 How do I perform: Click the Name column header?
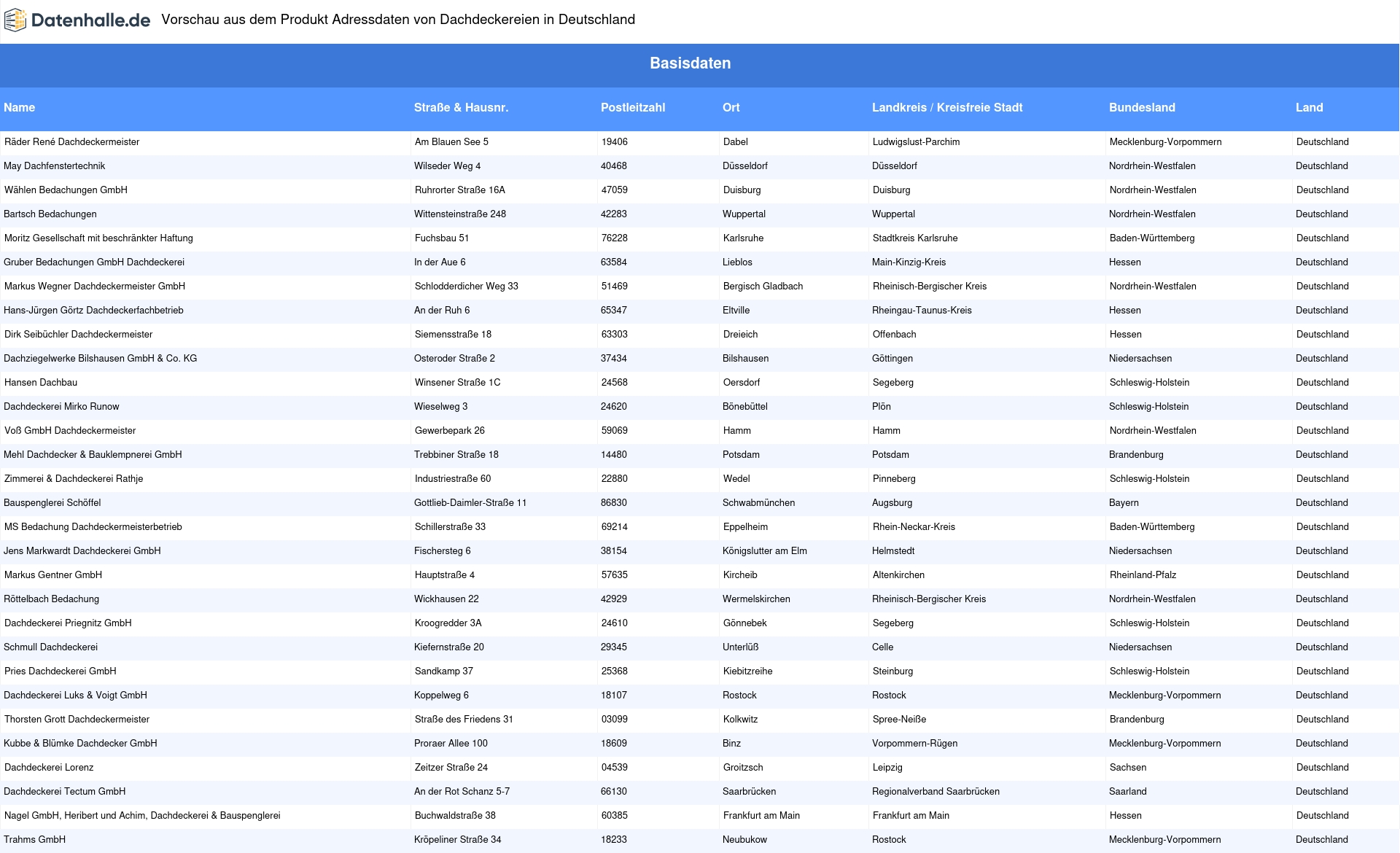pyautogui.click(x=20, y=108)
